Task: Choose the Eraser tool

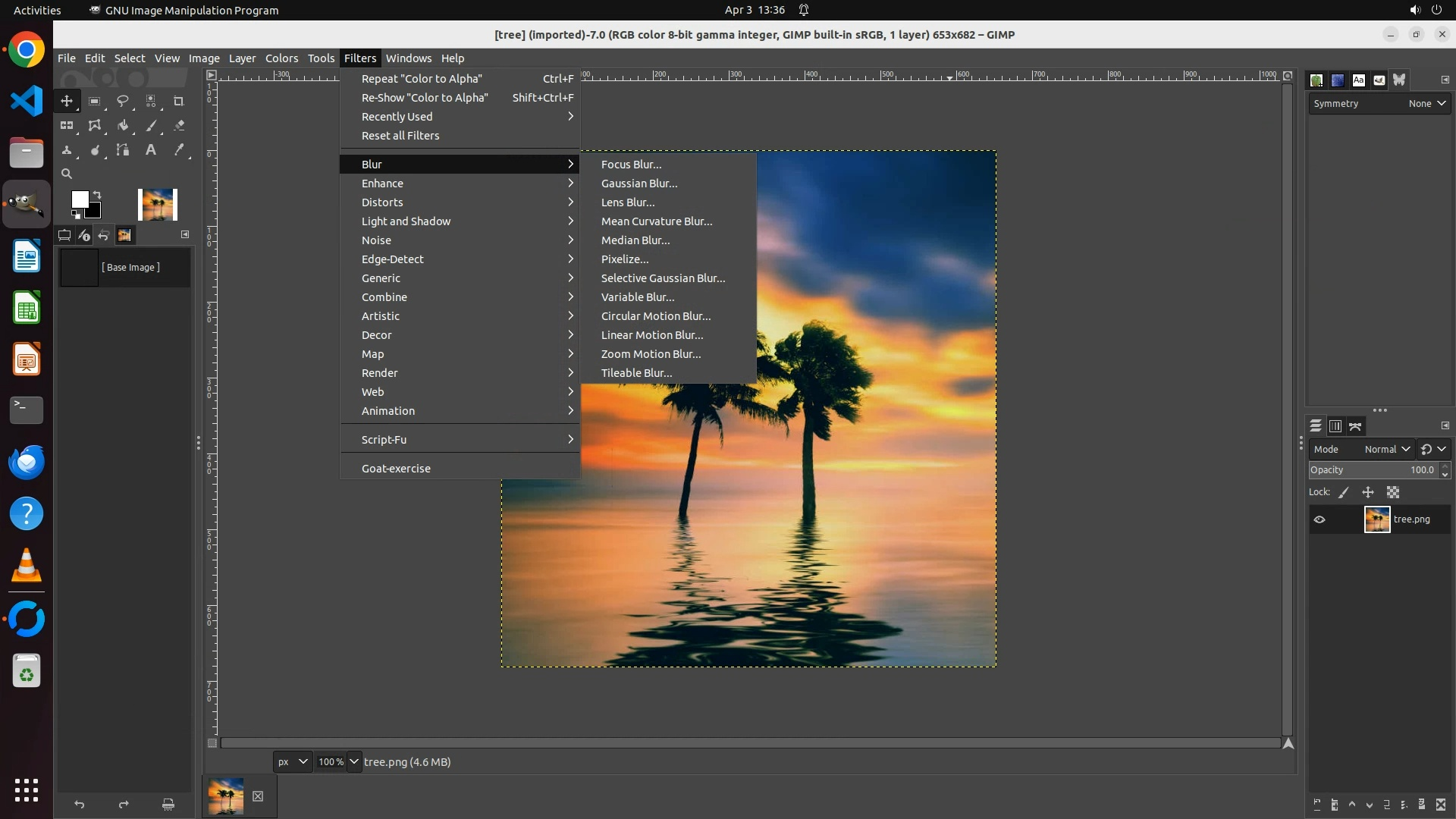Action: (179, 126)
